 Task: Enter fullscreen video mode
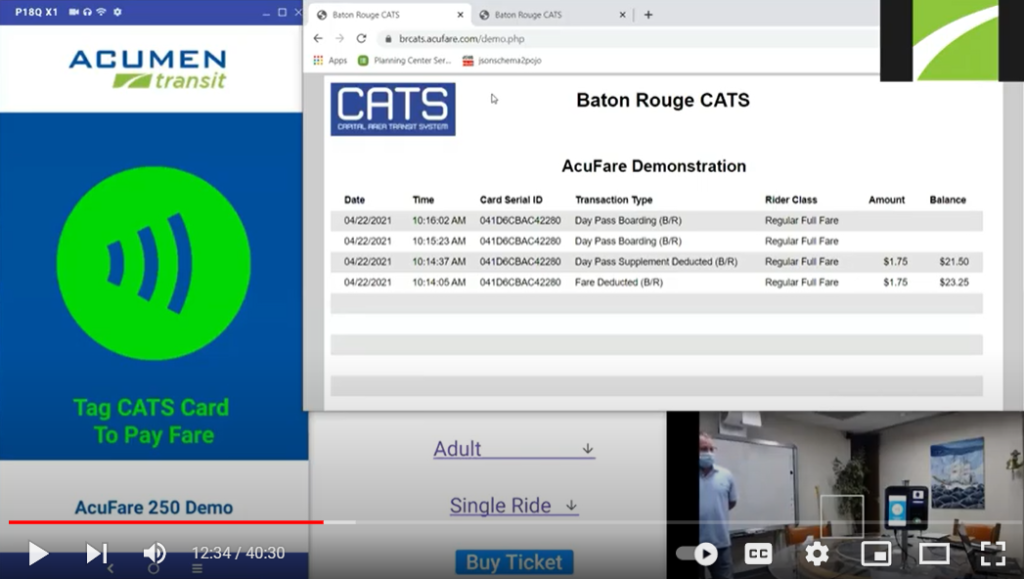tap(993, 554)
